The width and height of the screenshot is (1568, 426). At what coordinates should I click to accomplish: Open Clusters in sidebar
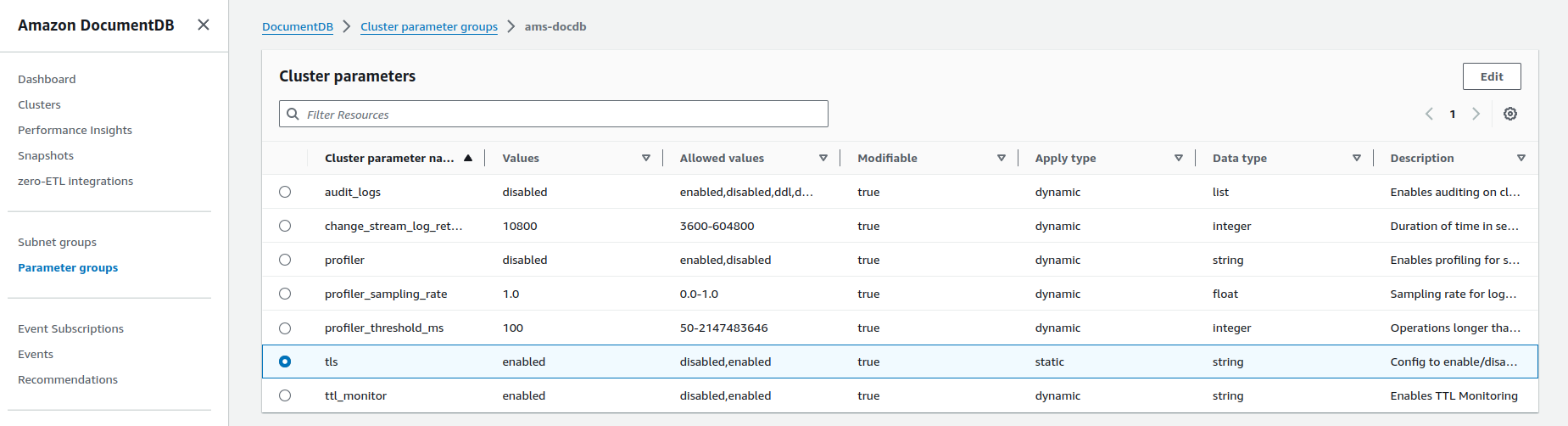39,104
